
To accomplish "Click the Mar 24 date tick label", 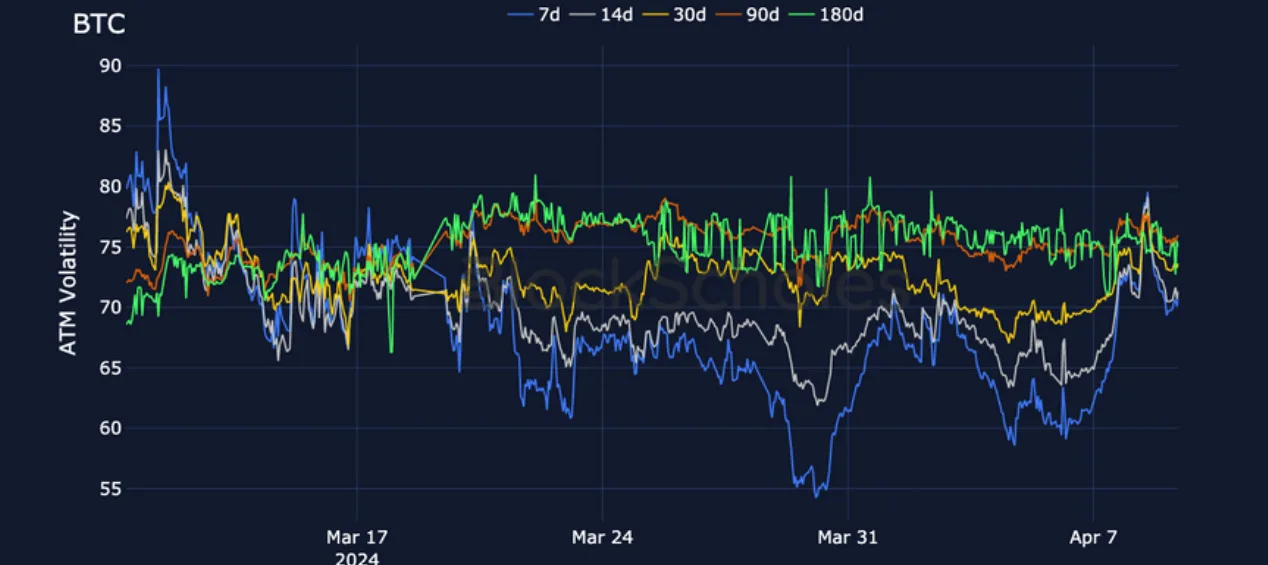I will point(602,538).
